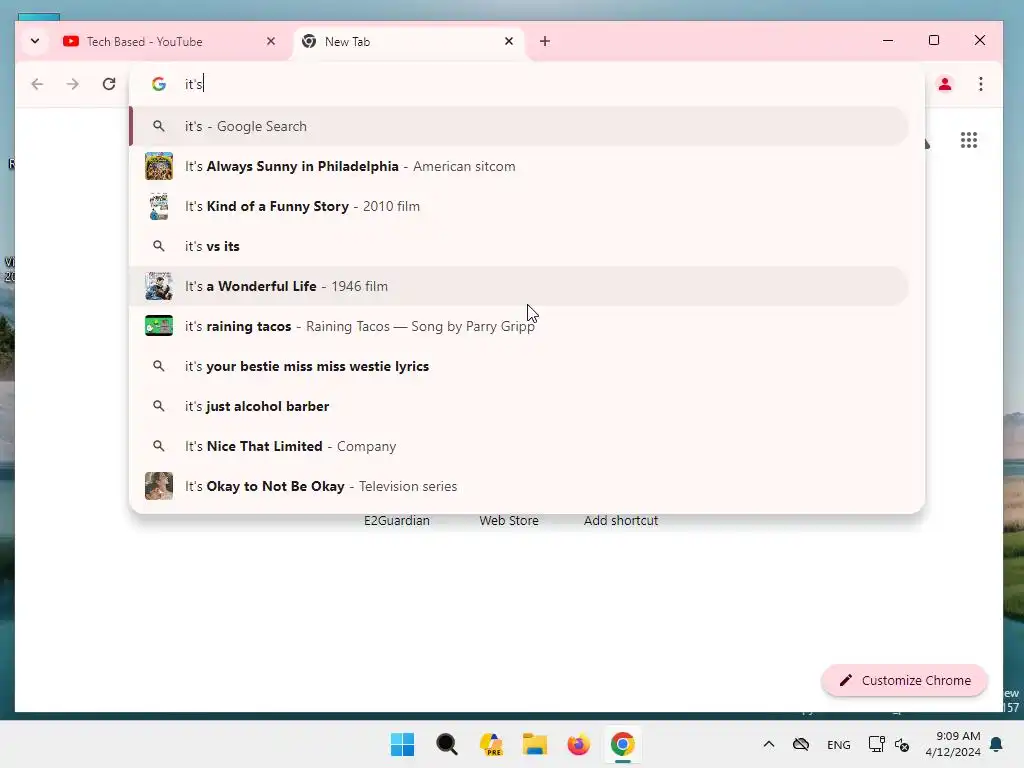Click the muted volume tray icon
Viewport: 1024px width, 768px height.
click(902, 744)
